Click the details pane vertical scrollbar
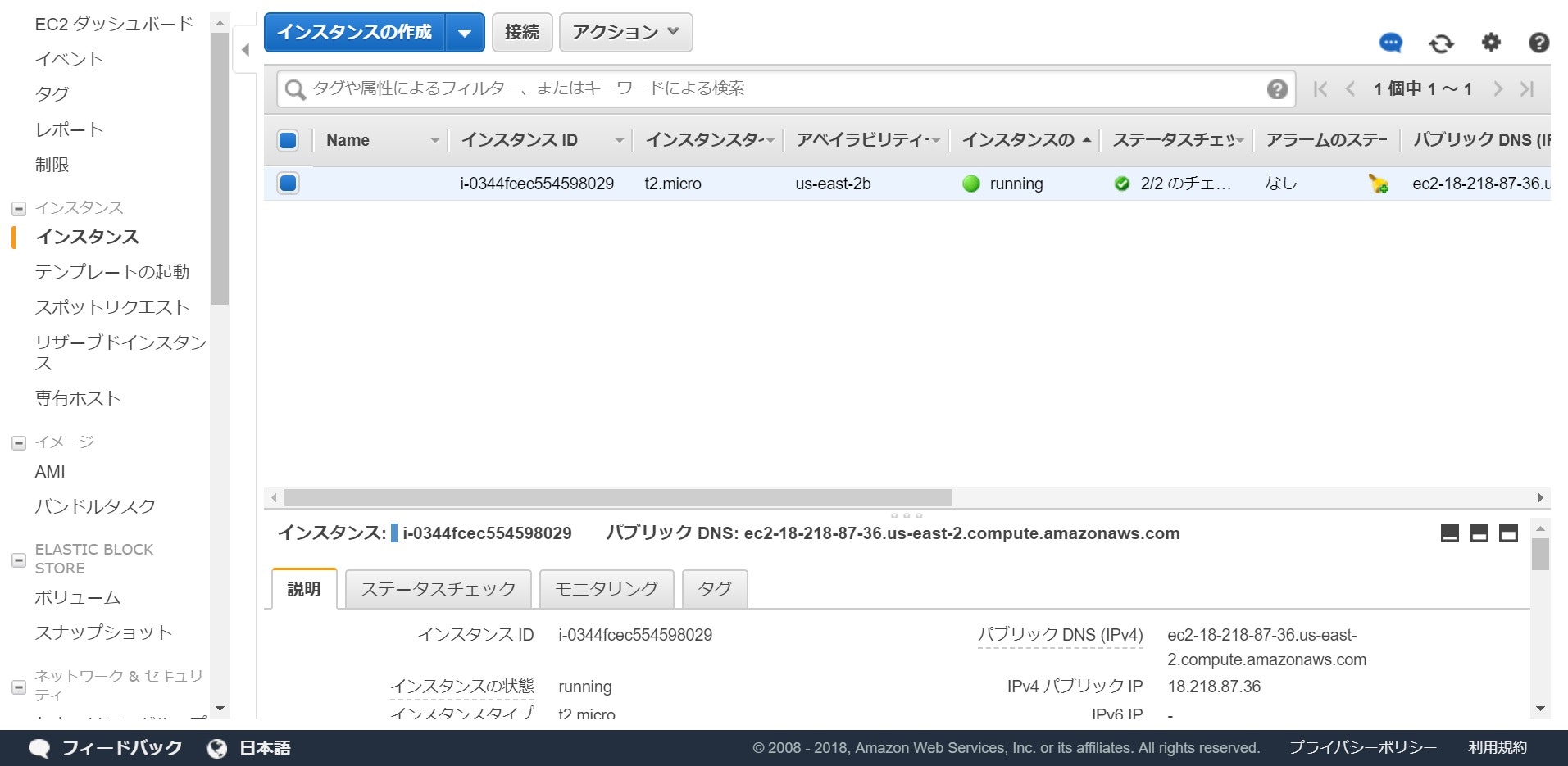The height and width of the screenshot is (766, 1568). coord(1540,554)
